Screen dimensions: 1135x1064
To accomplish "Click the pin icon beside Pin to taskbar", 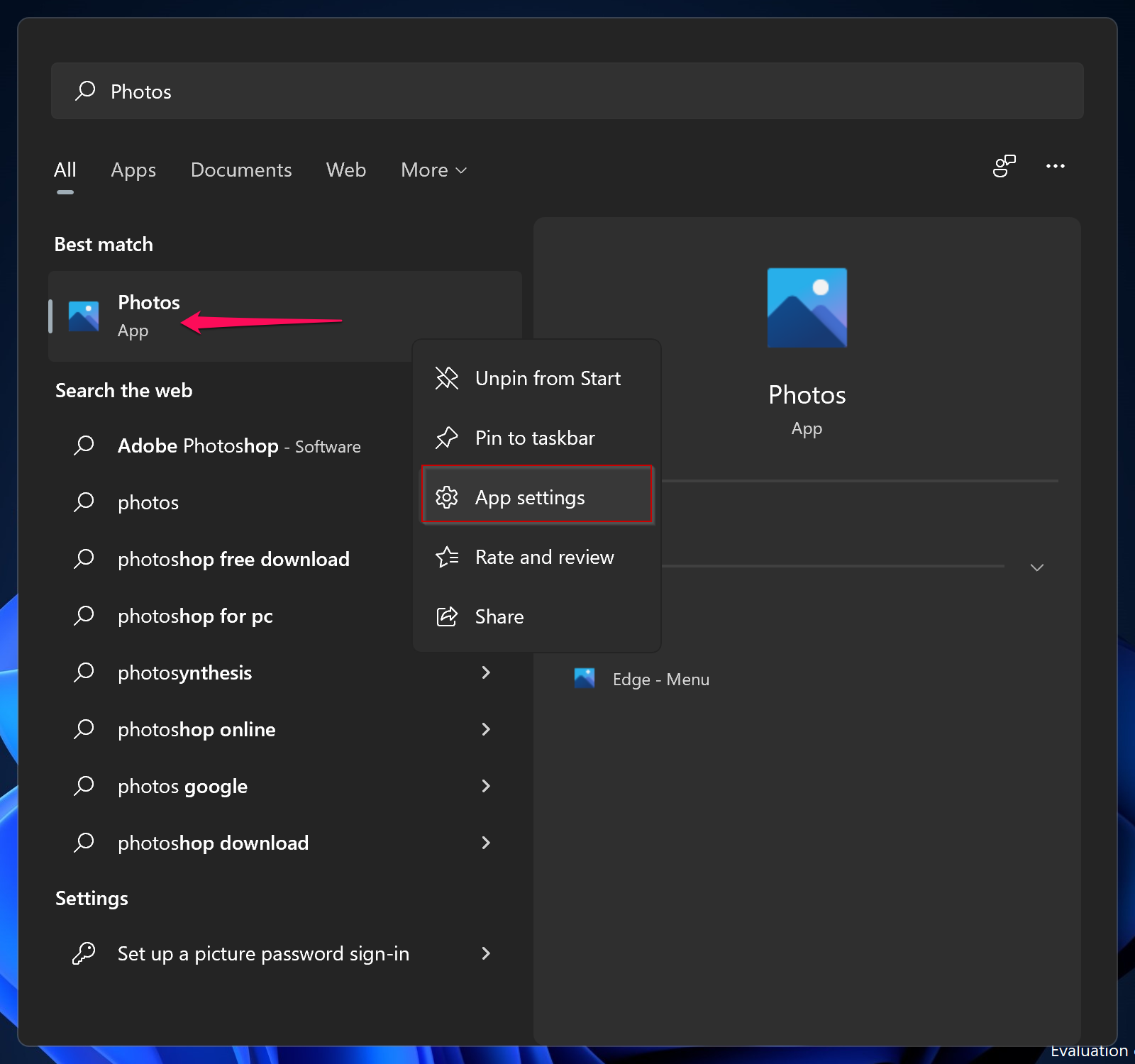I will 447,438.
